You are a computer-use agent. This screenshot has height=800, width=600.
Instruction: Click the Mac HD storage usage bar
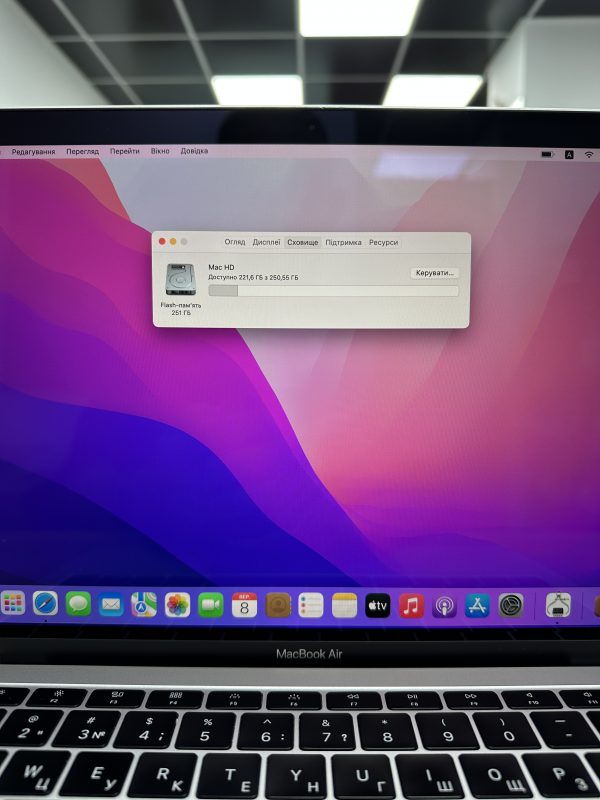click(x=334, y=291)
